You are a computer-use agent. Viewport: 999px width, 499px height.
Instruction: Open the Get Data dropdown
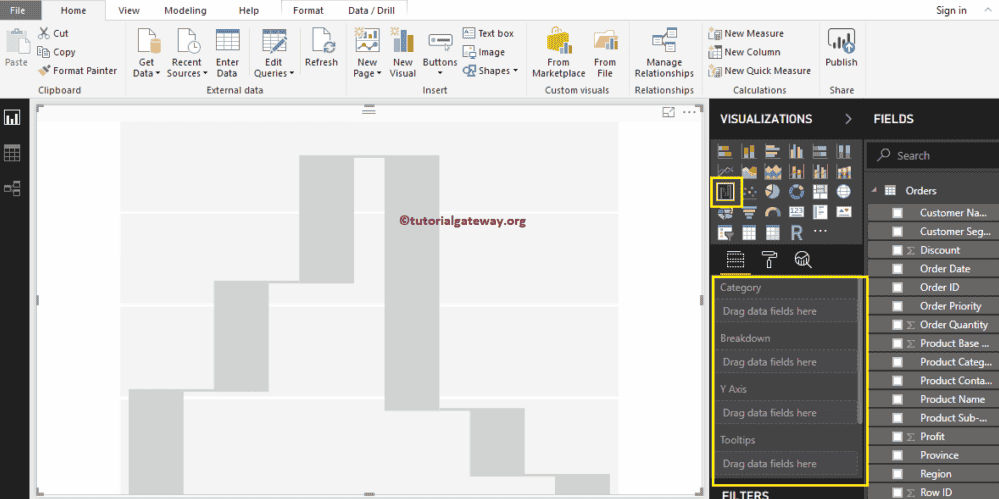[147, 53]
